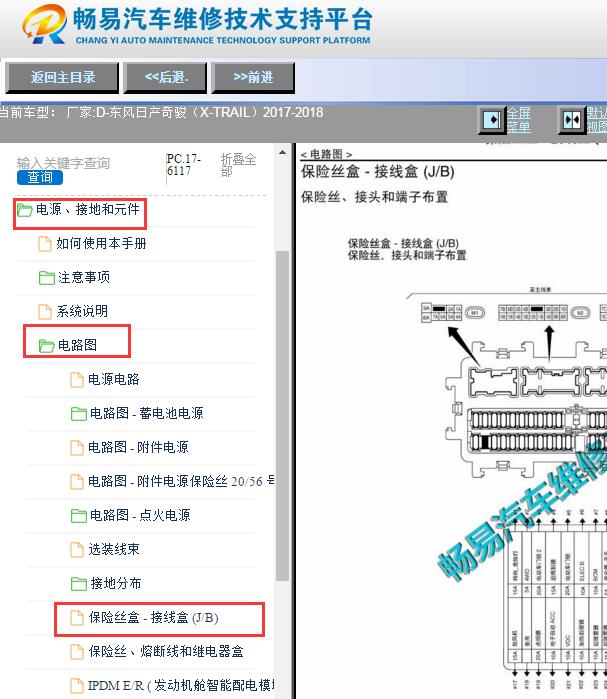The image size is (607, 699).
Task: Click the folder icon beside 电路图 - 蓄电池电源
Action: (x=78, y=413)
